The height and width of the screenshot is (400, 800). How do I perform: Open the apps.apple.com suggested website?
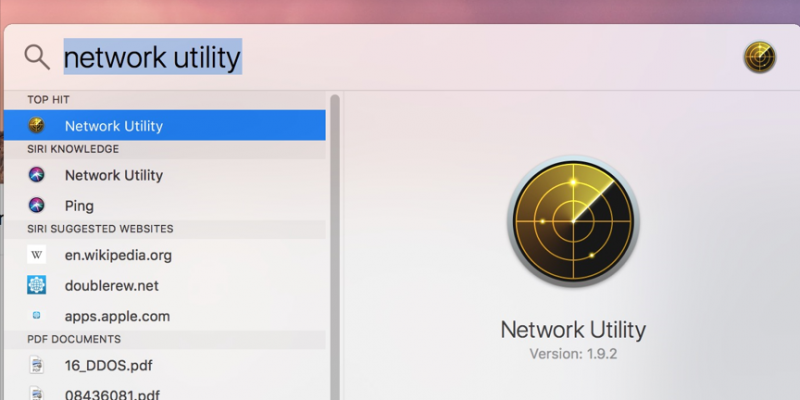(x=165, y=316)
